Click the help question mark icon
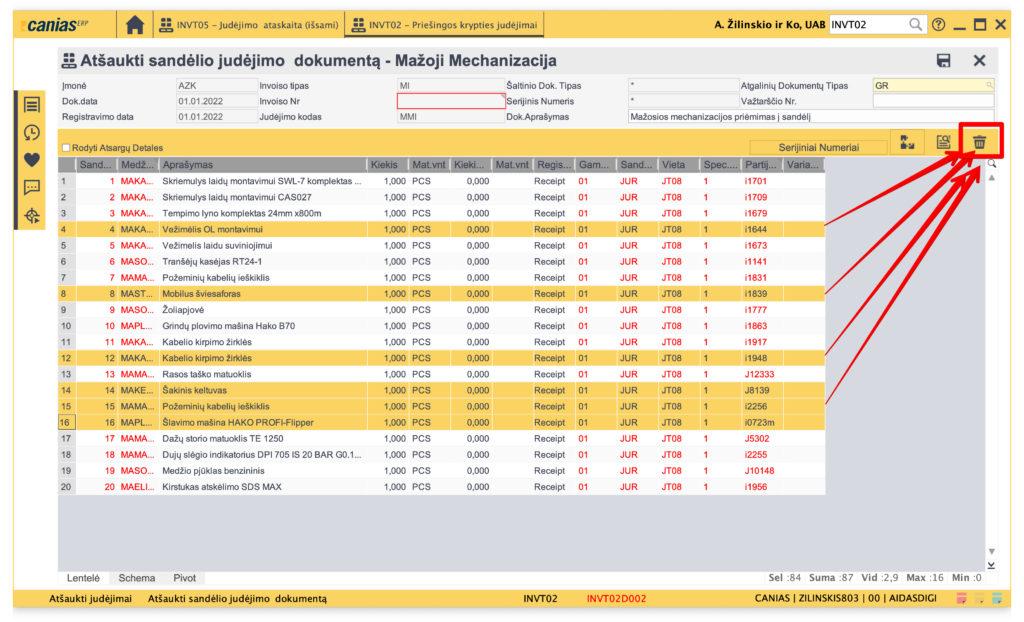1024x622 pixels. 938,24
